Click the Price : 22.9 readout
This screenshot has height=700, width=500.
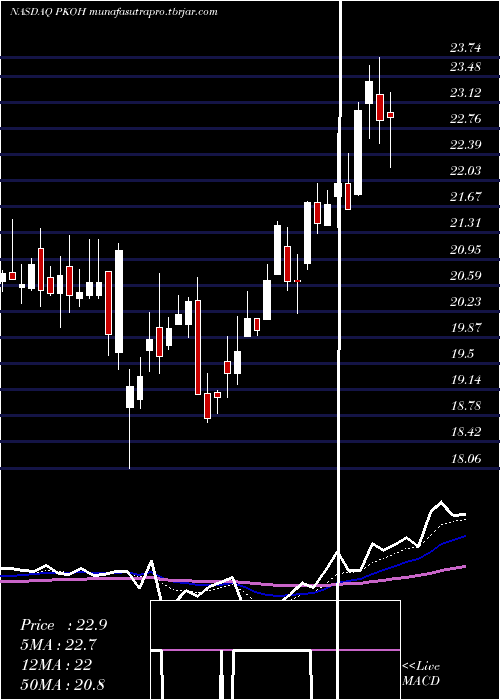click(63, 625)
